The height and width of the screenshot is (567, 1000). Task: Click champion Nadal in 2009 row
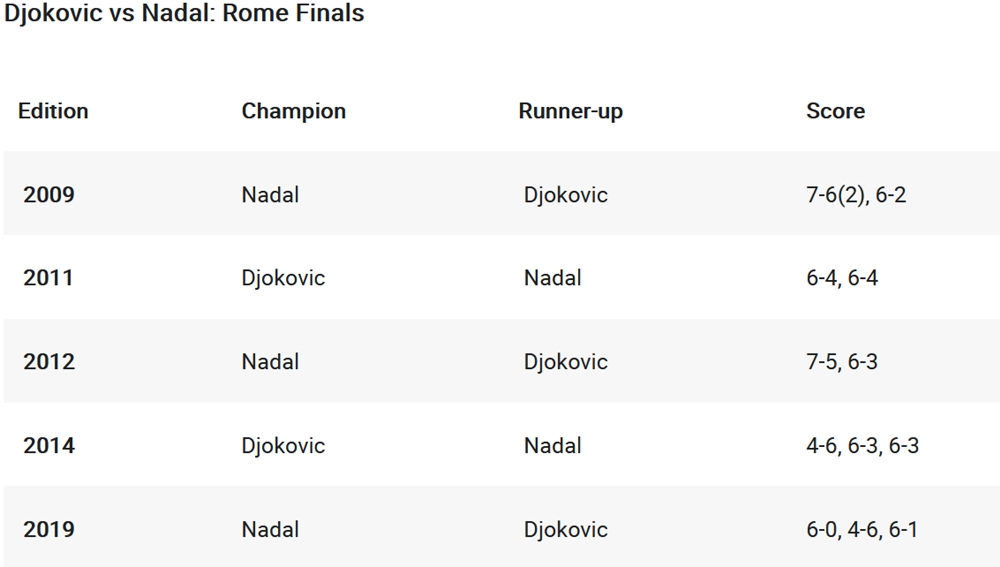click(270, 194)
